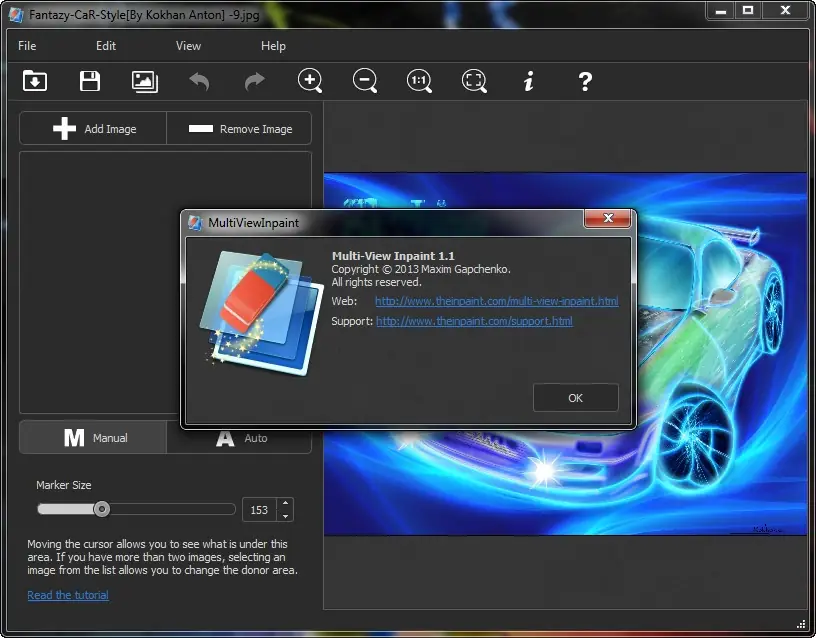Increase marker size with the up stepper
This screenshot has width=816, height=638.
coord(284,503)
